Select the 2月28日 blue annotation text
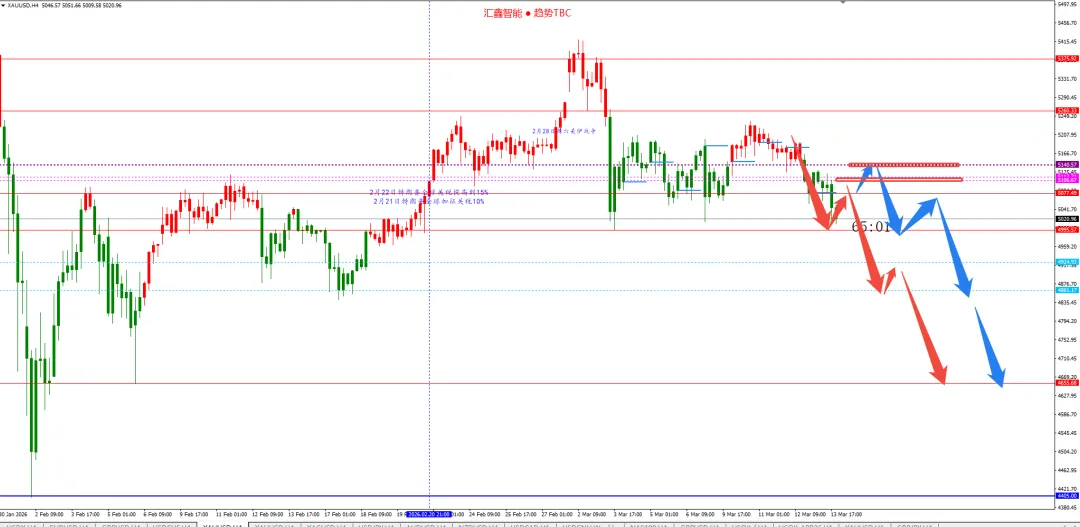Image resolution: width=1080 pixels, height=527 pixels. coord(563,130)
